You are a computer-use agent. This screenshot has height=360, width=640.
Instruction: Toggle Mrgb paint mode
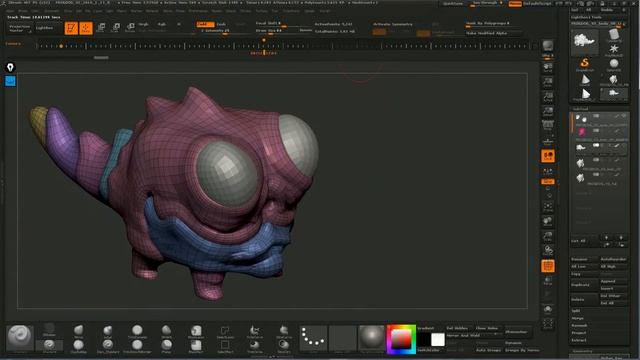click(x=143, y=24)
